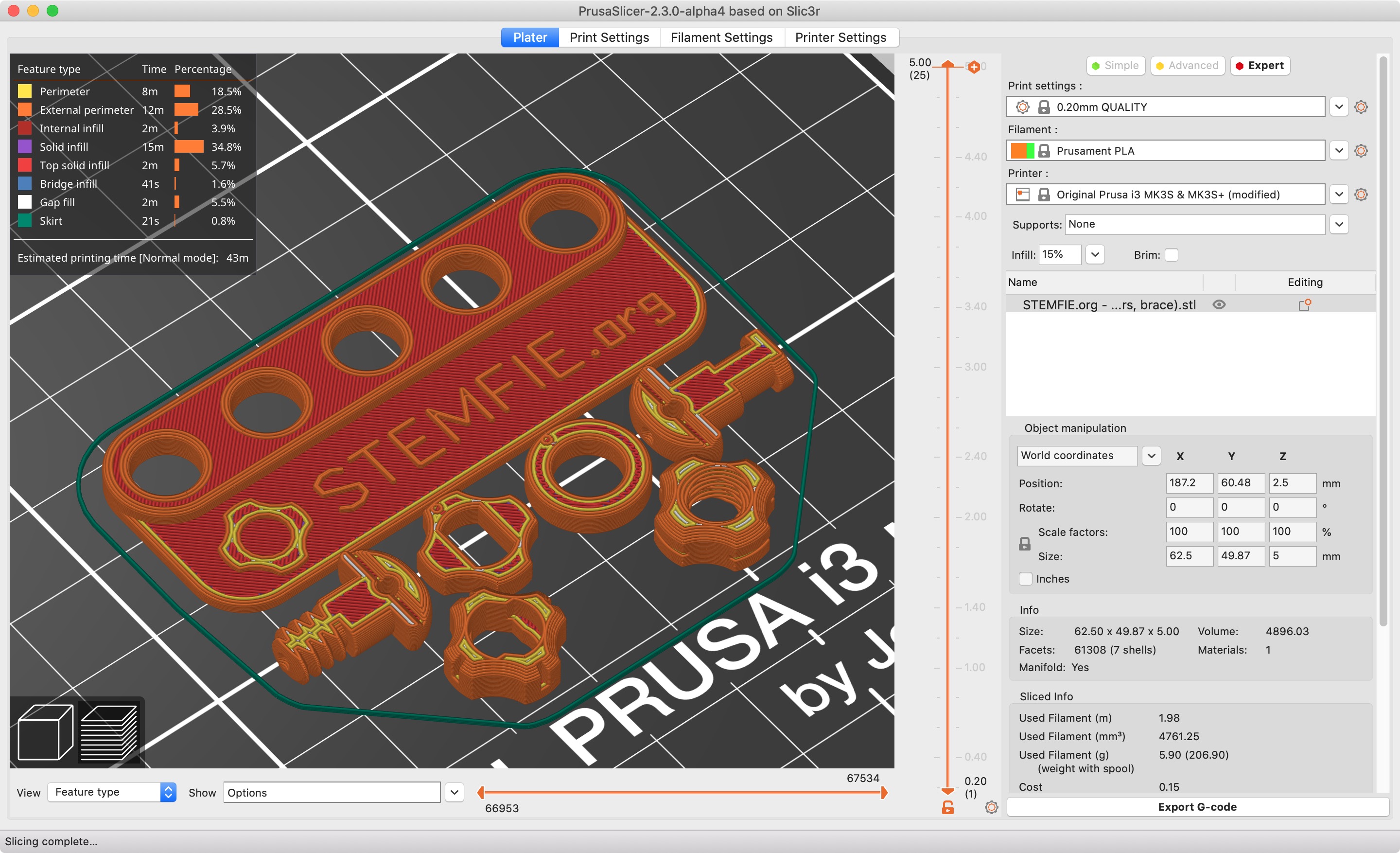The width and height of the screenshot is (1400, 853).
Task: Click lock icon beside Original Prusa i3 MK3S
Action: [x=1044, y=195]
